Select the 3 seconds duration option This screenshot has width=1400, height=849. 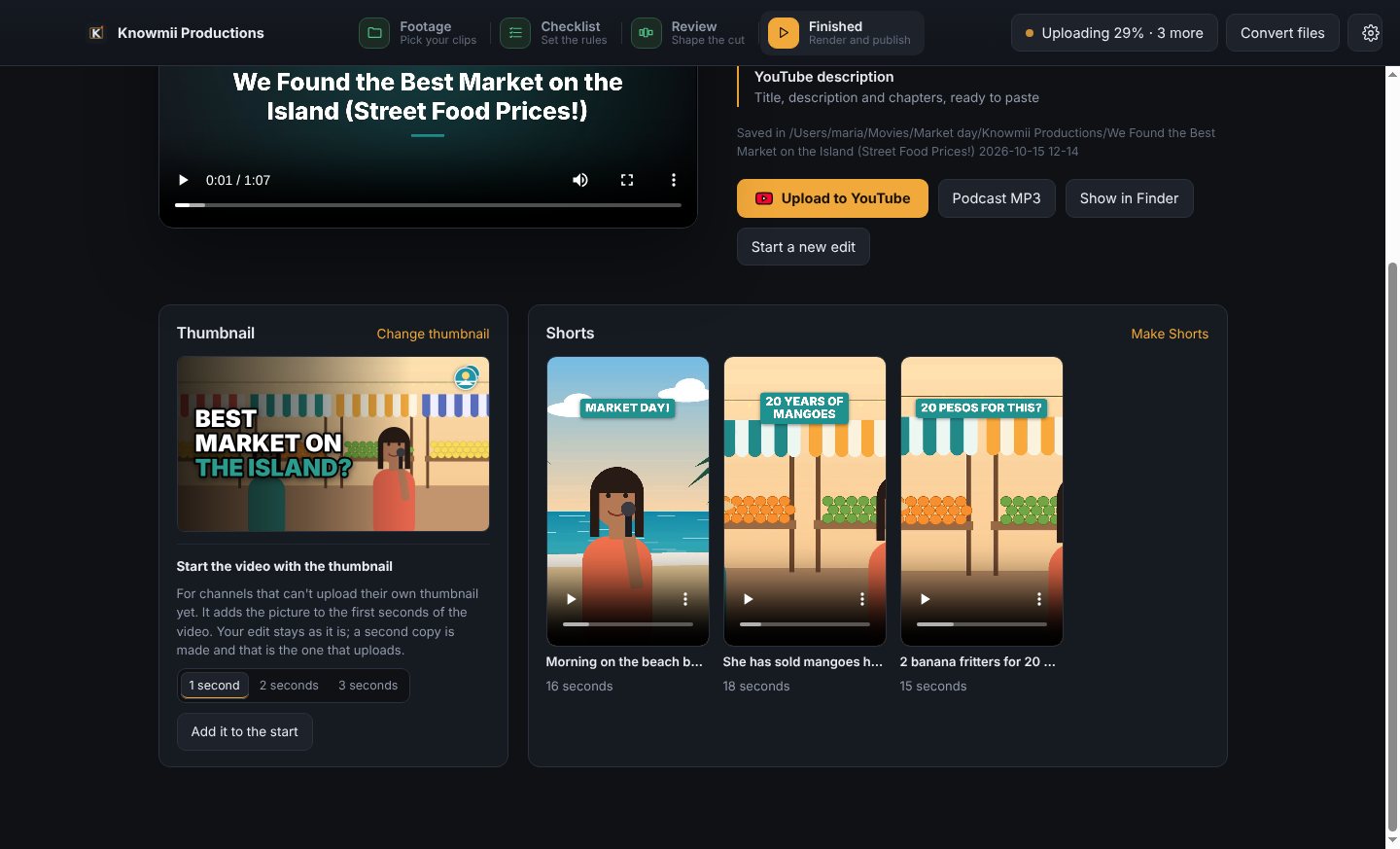click(367, 686)
